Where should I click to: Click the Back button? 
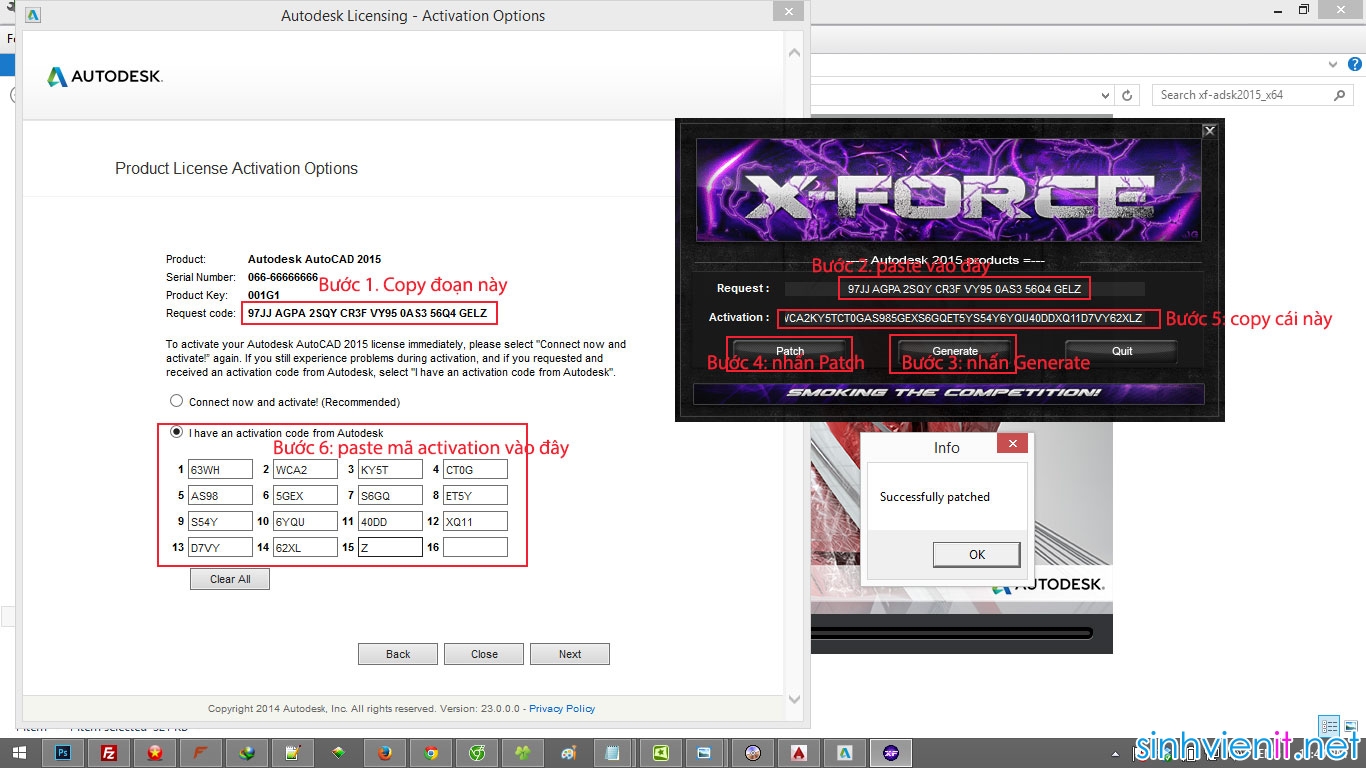pos(398,654)
